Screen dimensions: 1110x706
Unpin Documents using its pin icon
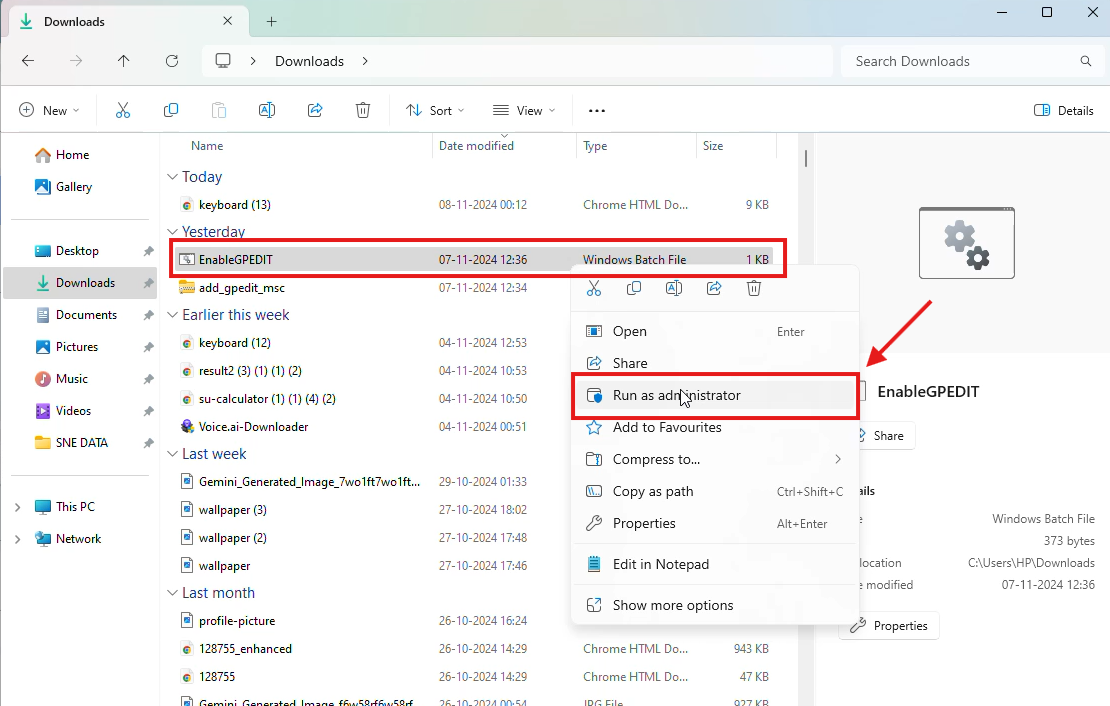click(148, 315)
